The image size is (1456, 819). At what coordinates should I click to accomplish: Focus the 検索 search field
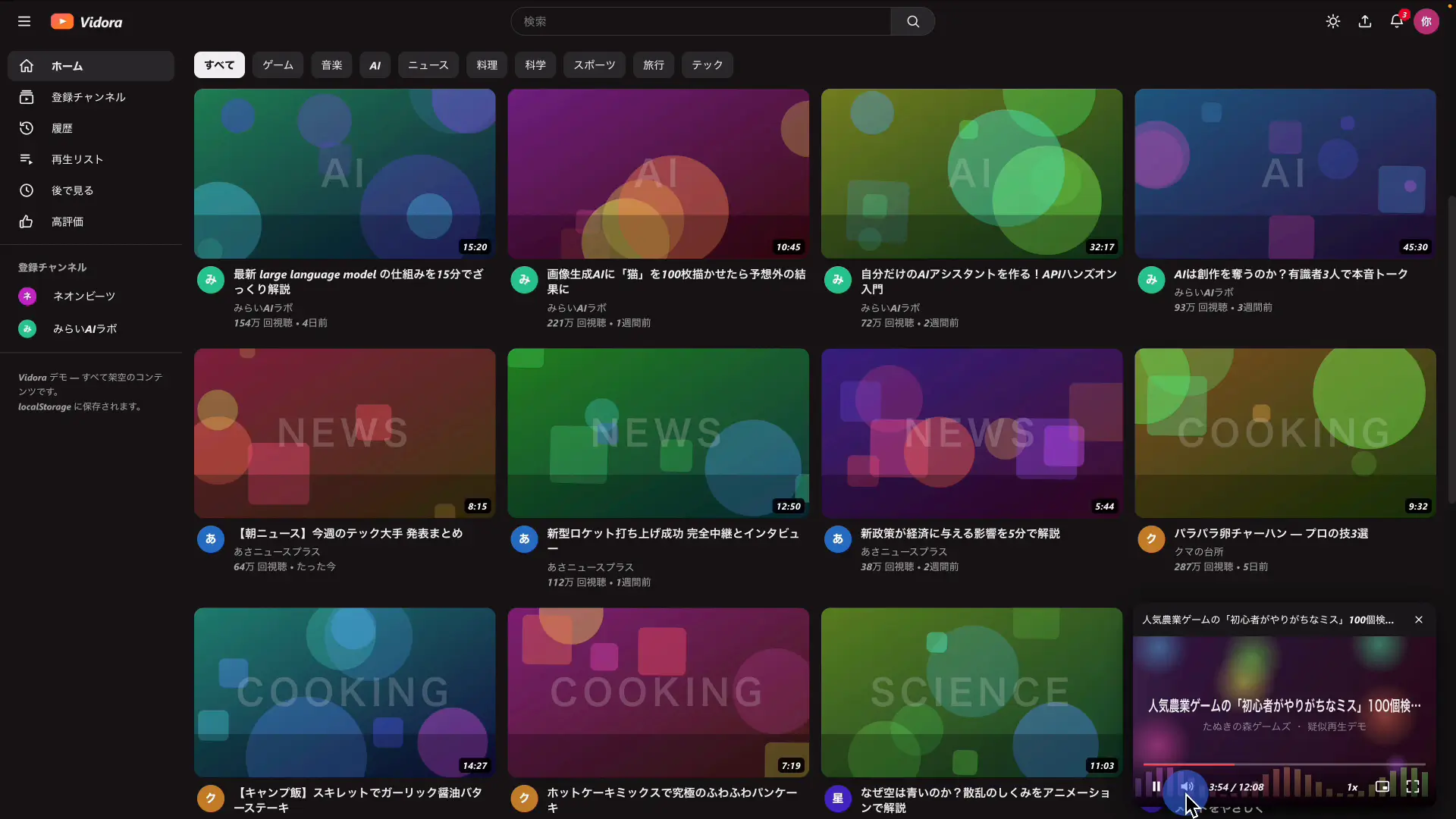coord(701,21)
